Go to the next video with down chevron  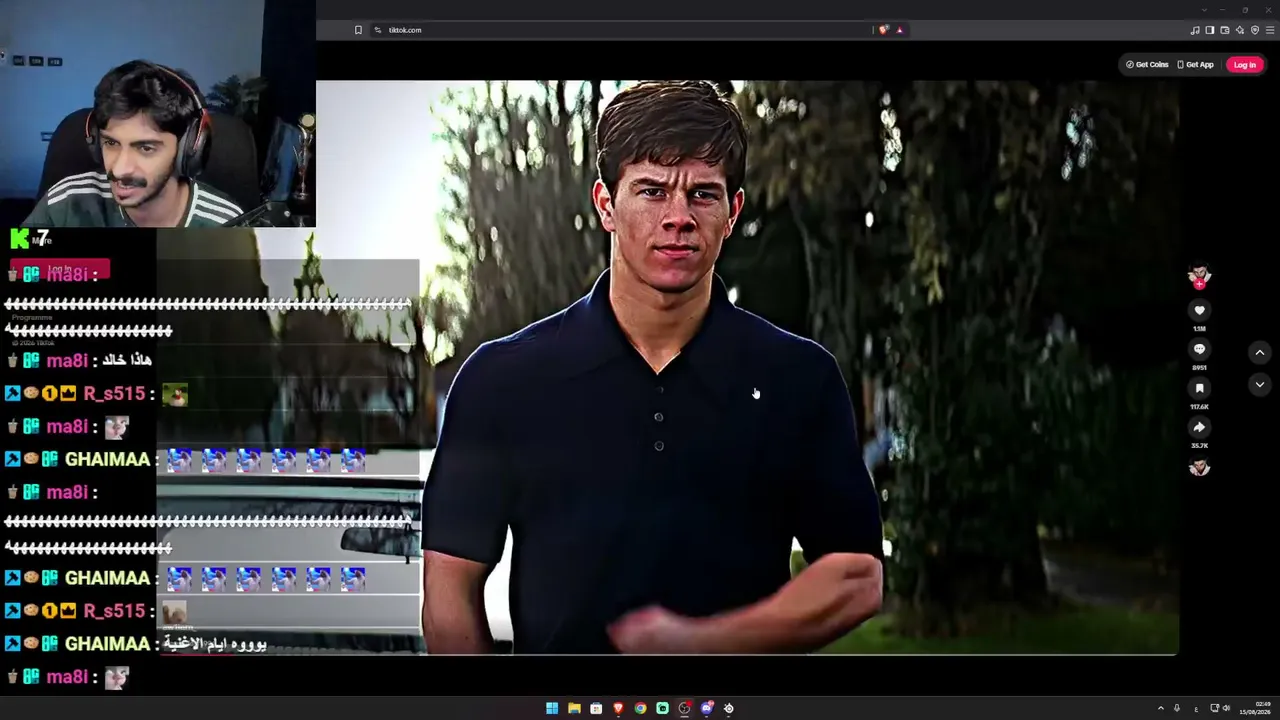click(1260, 384)
